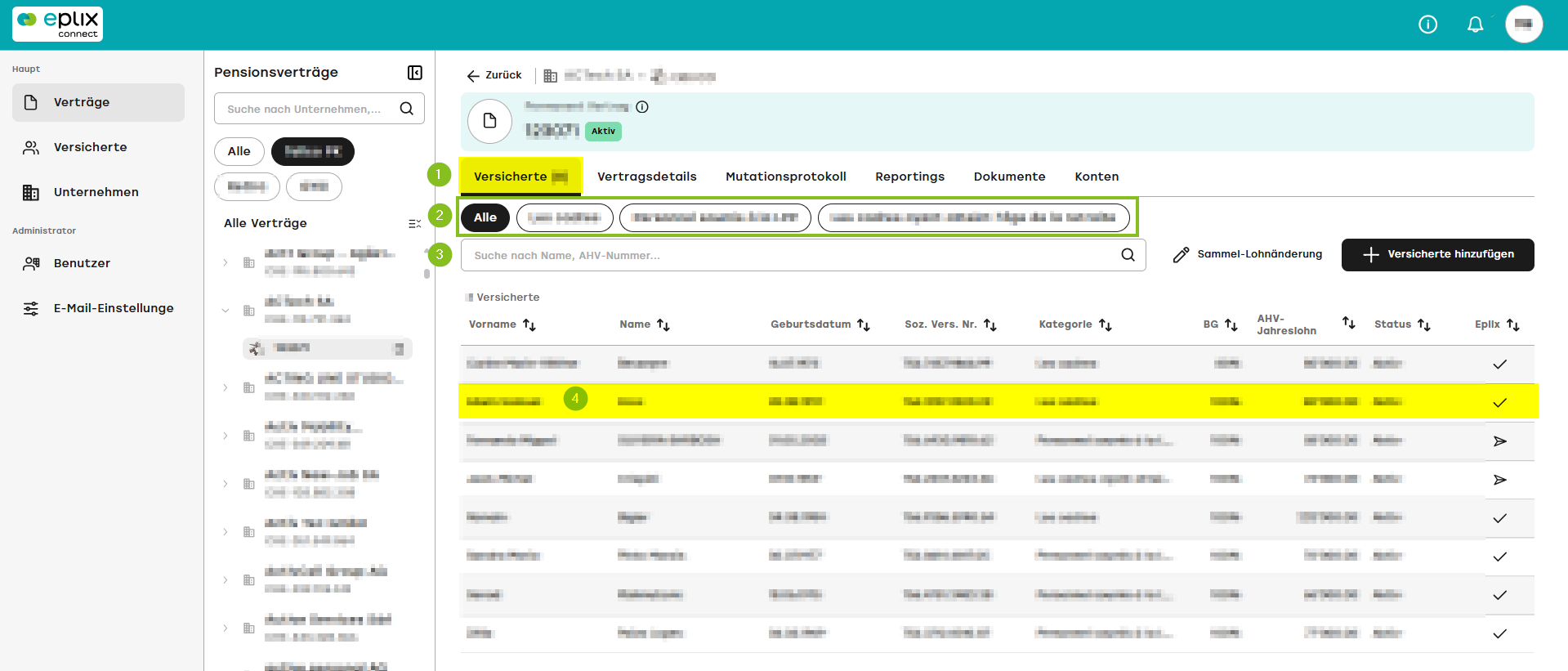Click the checkmark in the last row
1568x671 pixels.
1500,633
